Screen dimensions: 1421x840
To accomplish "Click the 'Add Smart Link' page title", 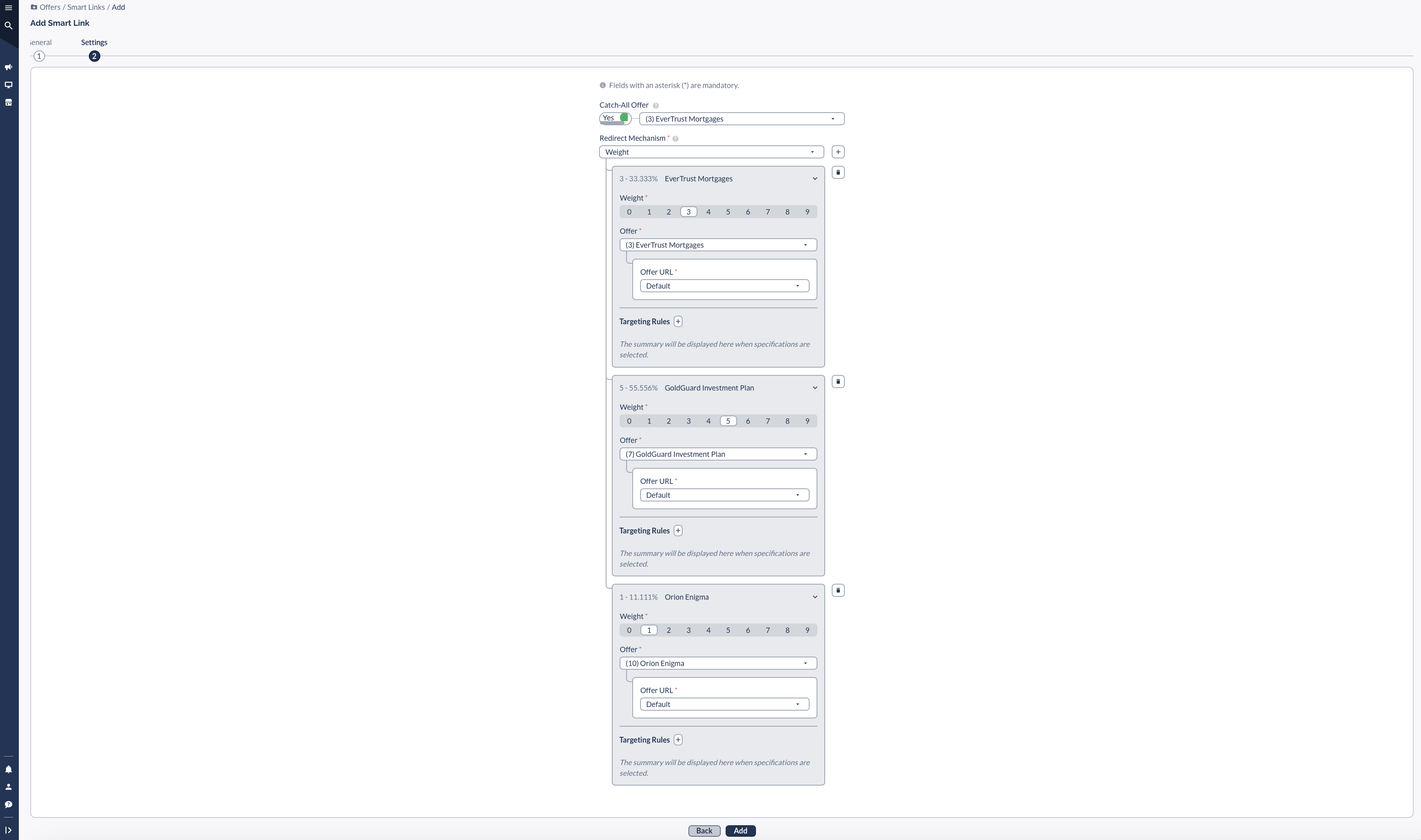I will pyautogui.click(x=60, y=23).
